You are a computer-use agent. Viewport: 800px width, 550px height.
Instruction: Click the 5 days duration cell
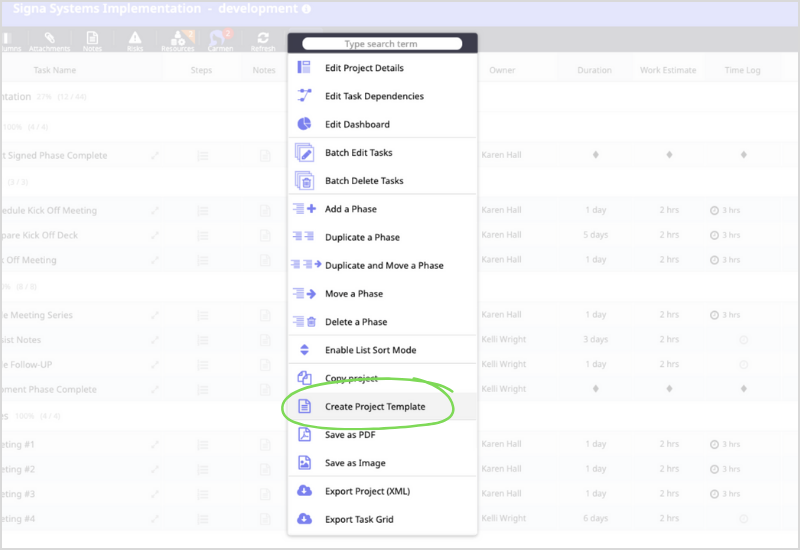pyautogui.click(x=595, y=235)
